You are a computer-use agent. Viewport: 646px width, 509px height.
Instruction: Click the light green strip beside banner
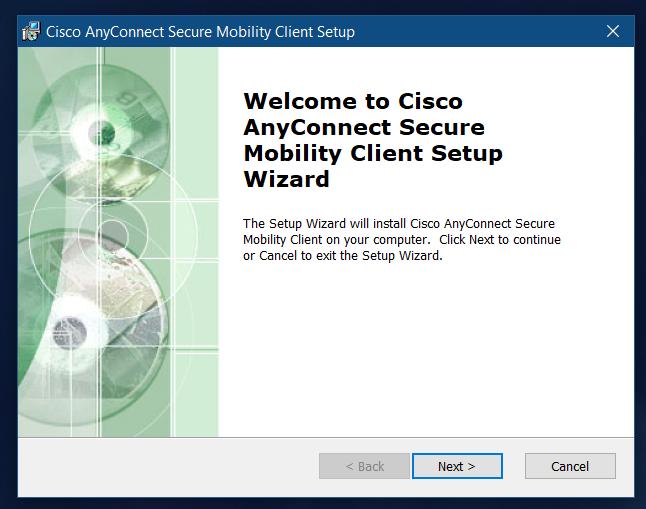pos(197,242)
